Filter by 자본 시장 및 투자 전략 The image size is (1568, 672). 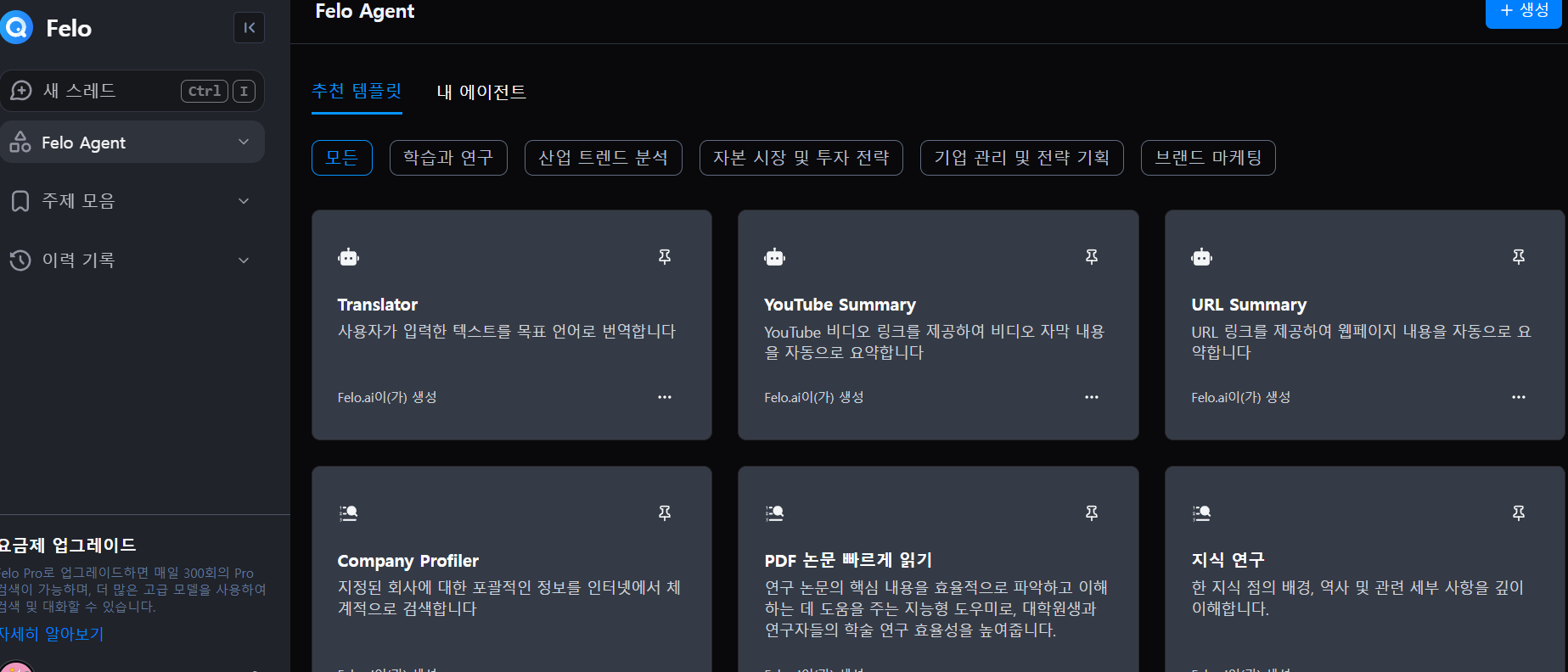(801, 158)
